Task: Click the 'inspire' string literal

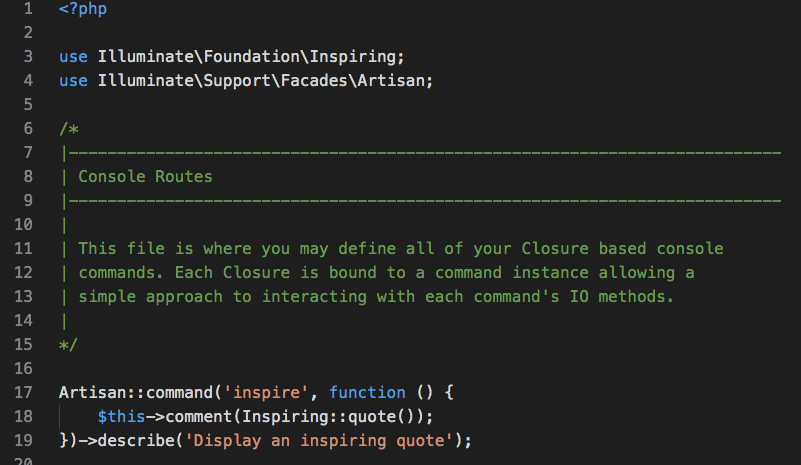Action: pos(266,392)
